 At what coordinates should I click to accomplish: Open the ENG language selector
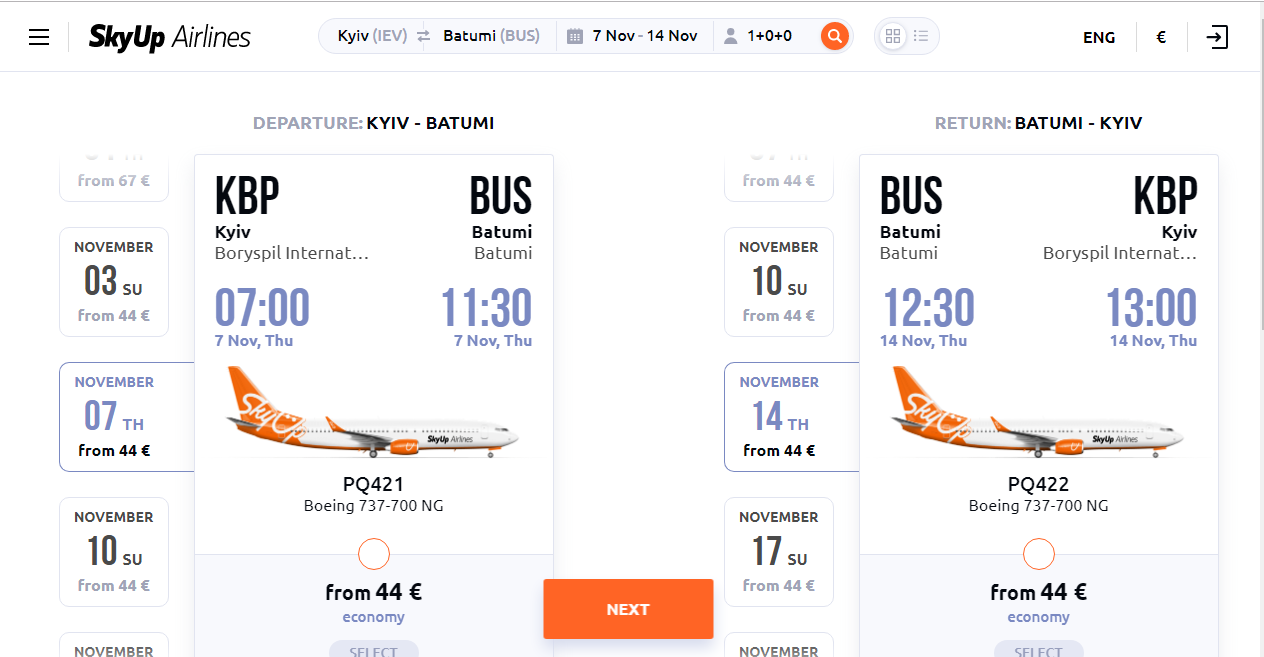1099,37
